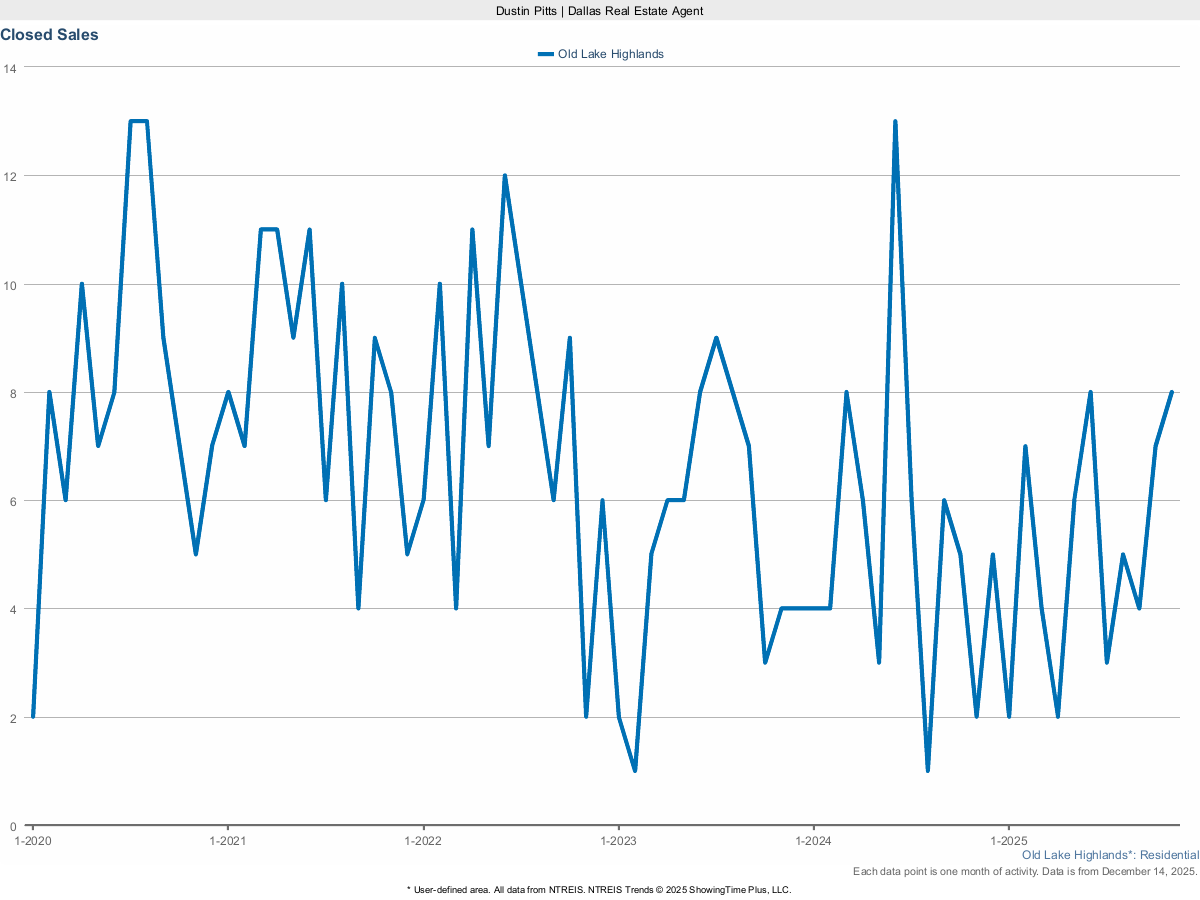Screen dimensions: 1200x900
Task: Click the 14 label on the y-axis
Action: tap(10, 68)
